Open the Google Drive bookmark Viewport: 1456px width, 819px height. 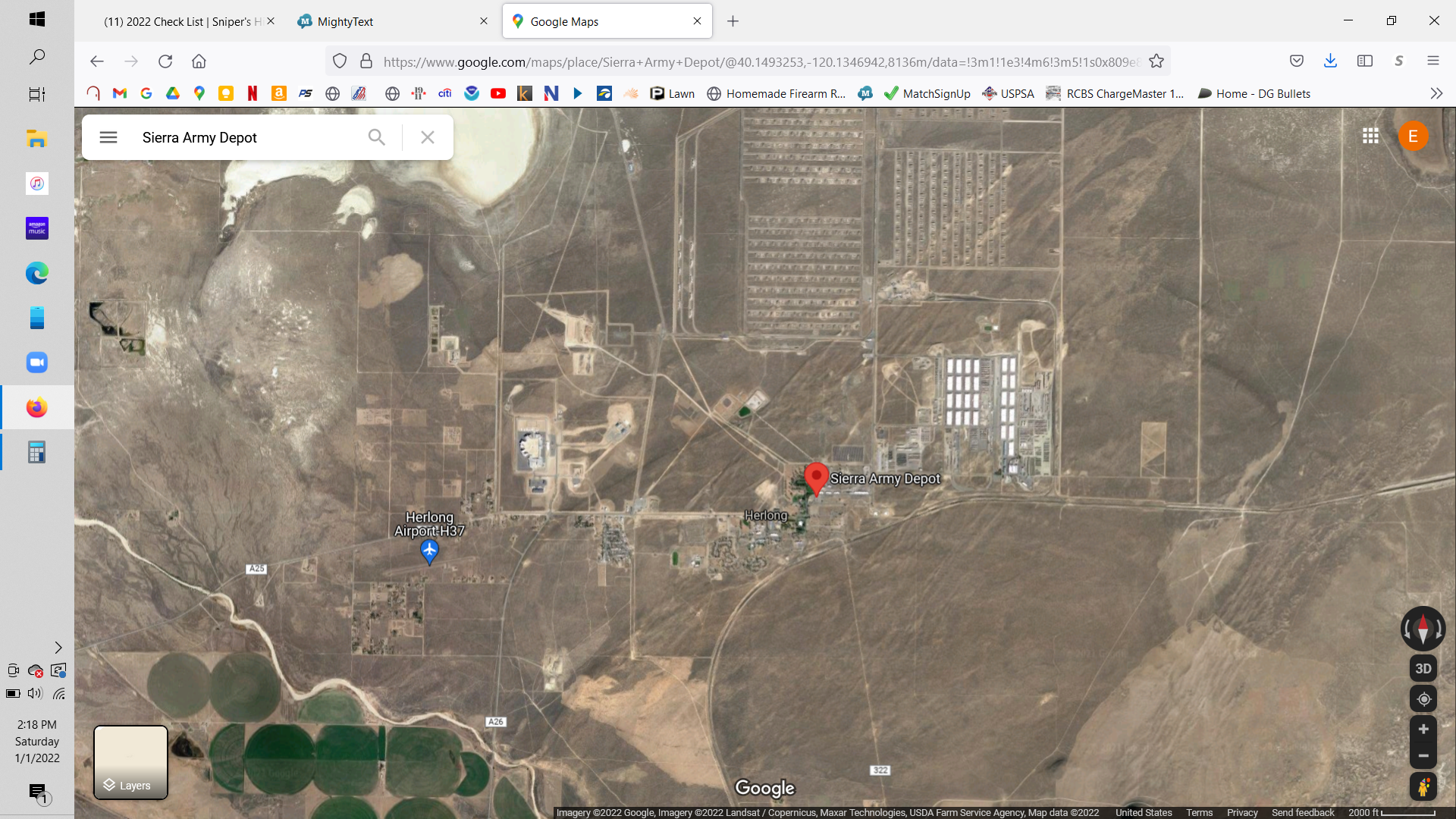click(x=173, y=93)
